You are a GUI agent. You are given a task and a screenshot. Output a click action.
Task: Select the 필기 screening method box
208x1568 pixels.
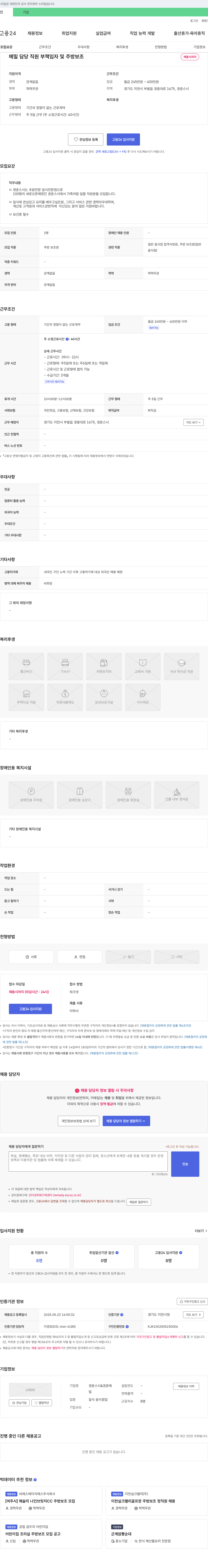coord(128,957)
